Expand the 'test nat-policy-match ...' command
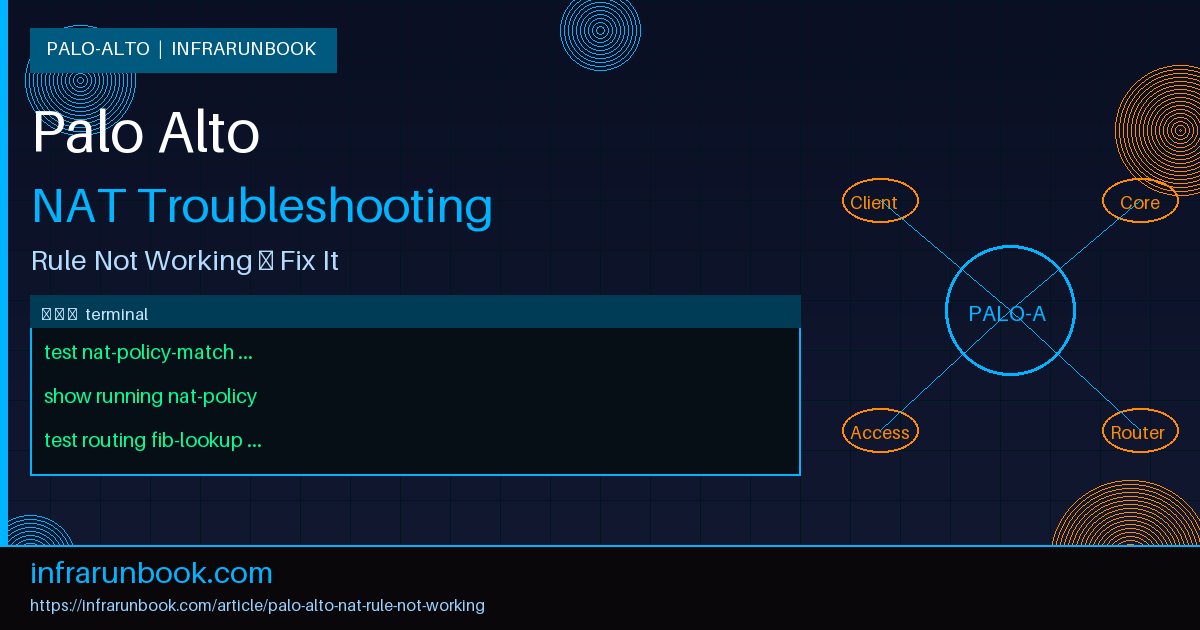1200x630 pixels. pyautogui.click(x=148, y=352)
